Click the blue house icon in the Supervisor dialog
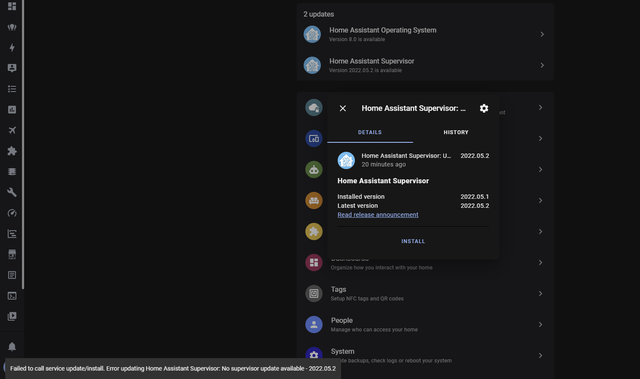The height and width of the screenshot is (379, 640). click(x=346, y=160)
